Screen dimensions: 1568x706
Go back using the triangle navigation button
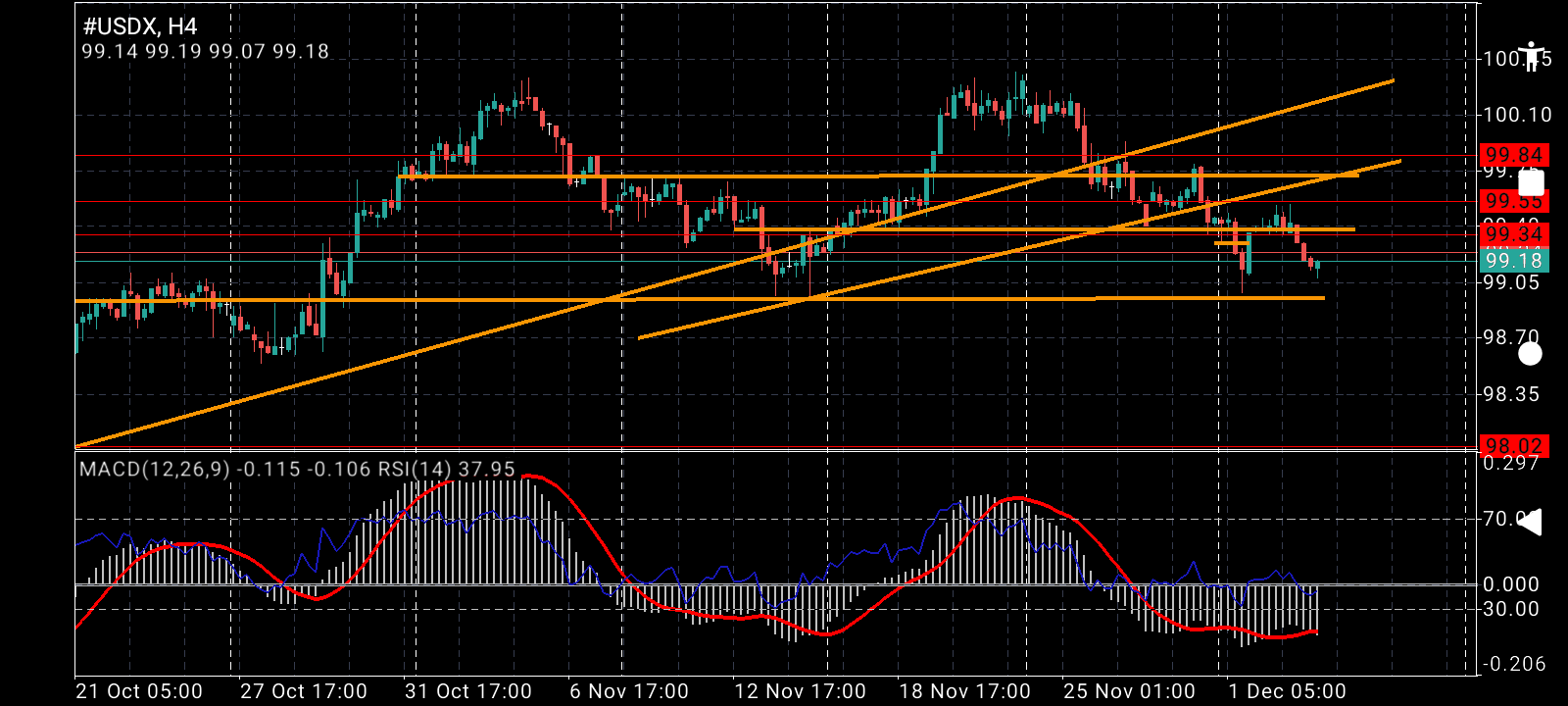pos(1530,522)
